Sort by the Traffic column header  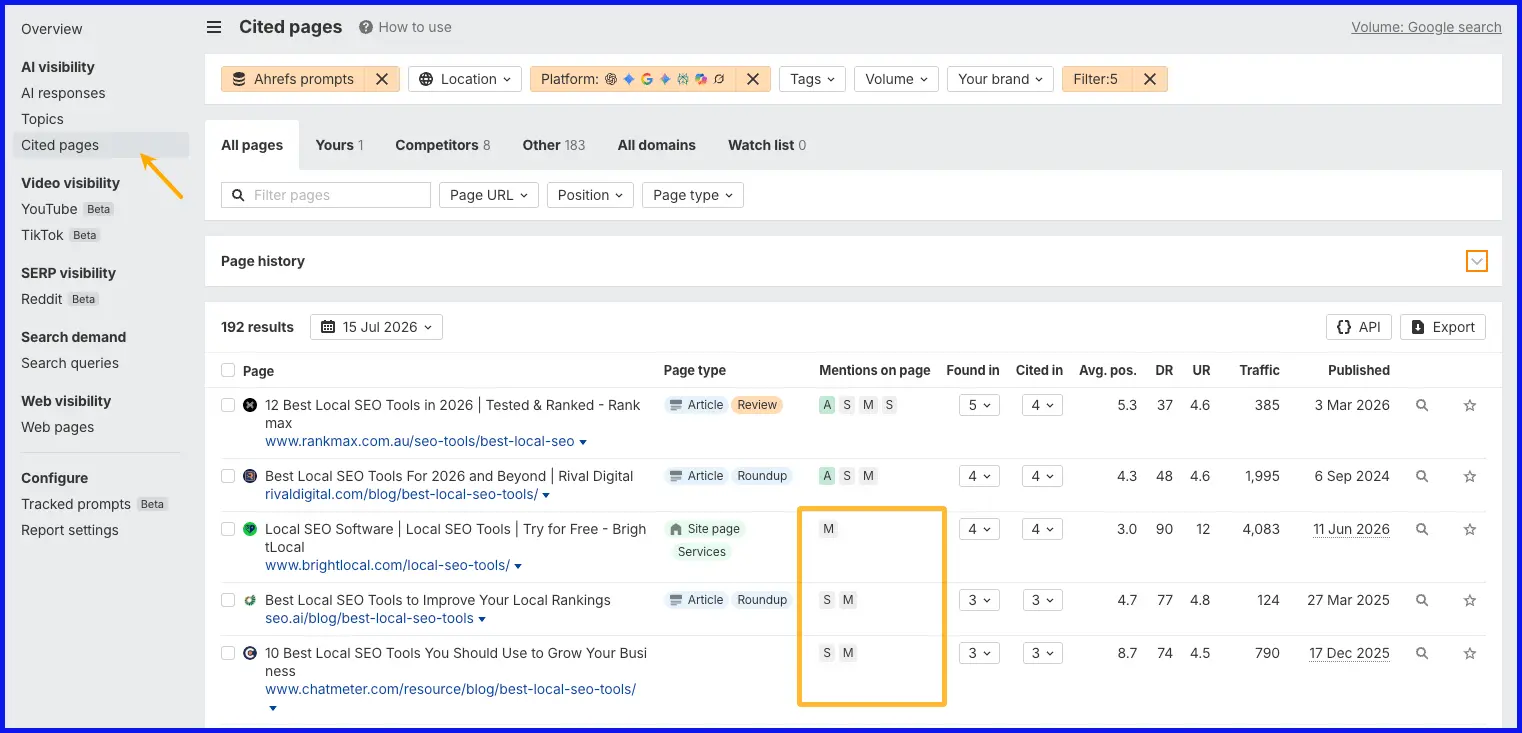coord(1259,370)
